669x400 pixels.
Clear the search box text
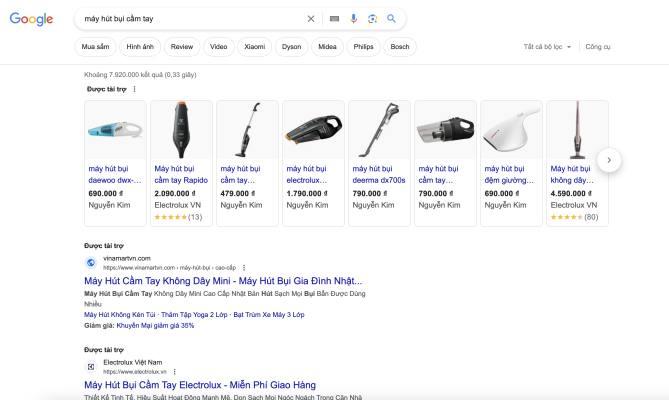point(310,18)
